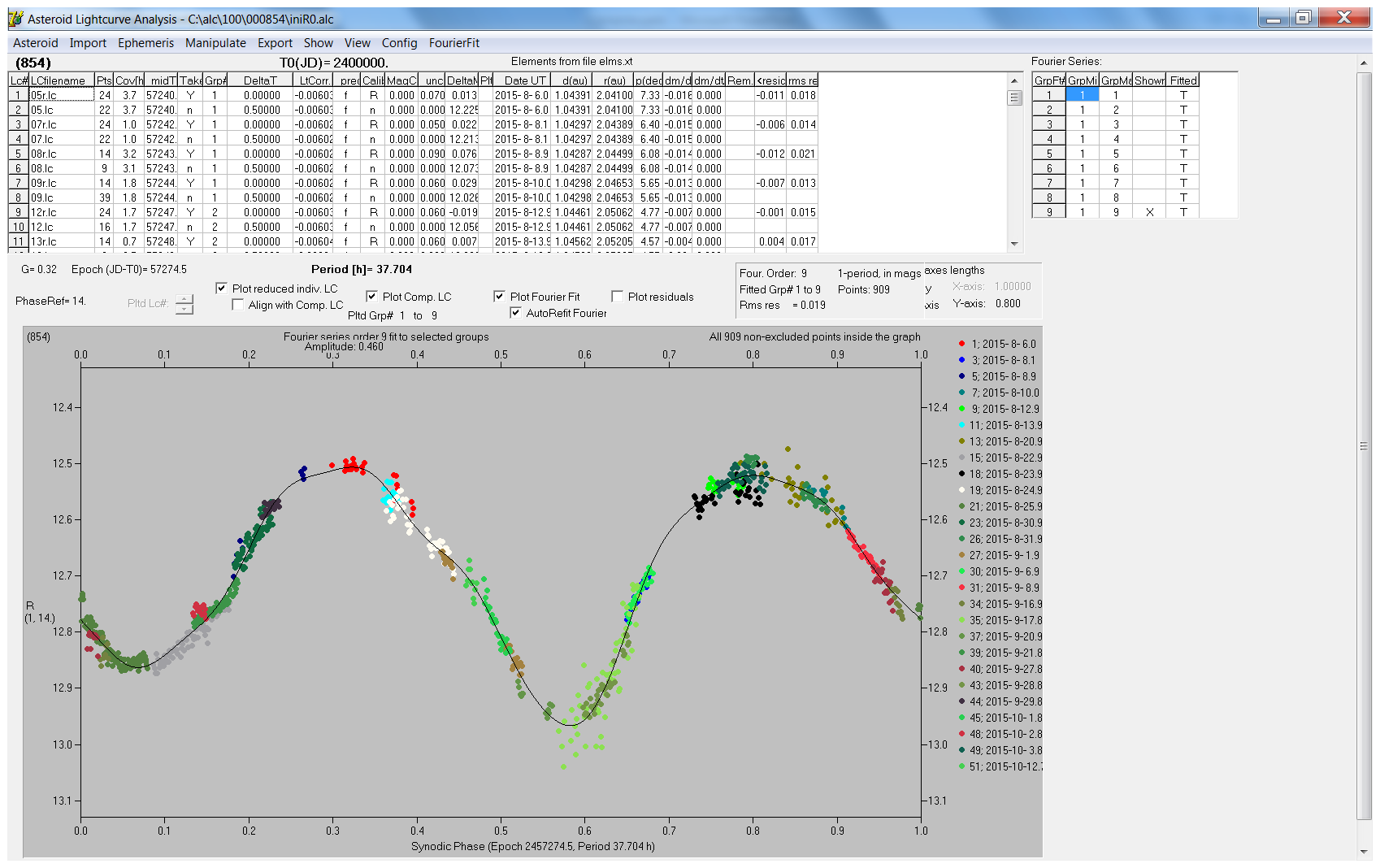Click X-axis value 1.00000
Image resolution: width=1380 pixels, height=868 pixels.
pyautogui.click(x=1013, y=286)
